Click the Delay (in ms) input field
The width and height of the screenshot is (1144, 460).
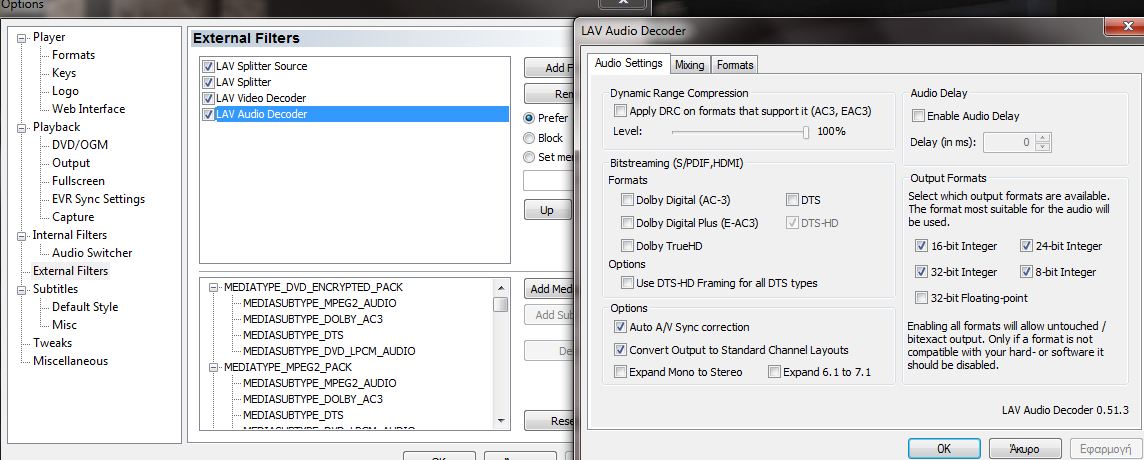click(x=1010, y=142)
